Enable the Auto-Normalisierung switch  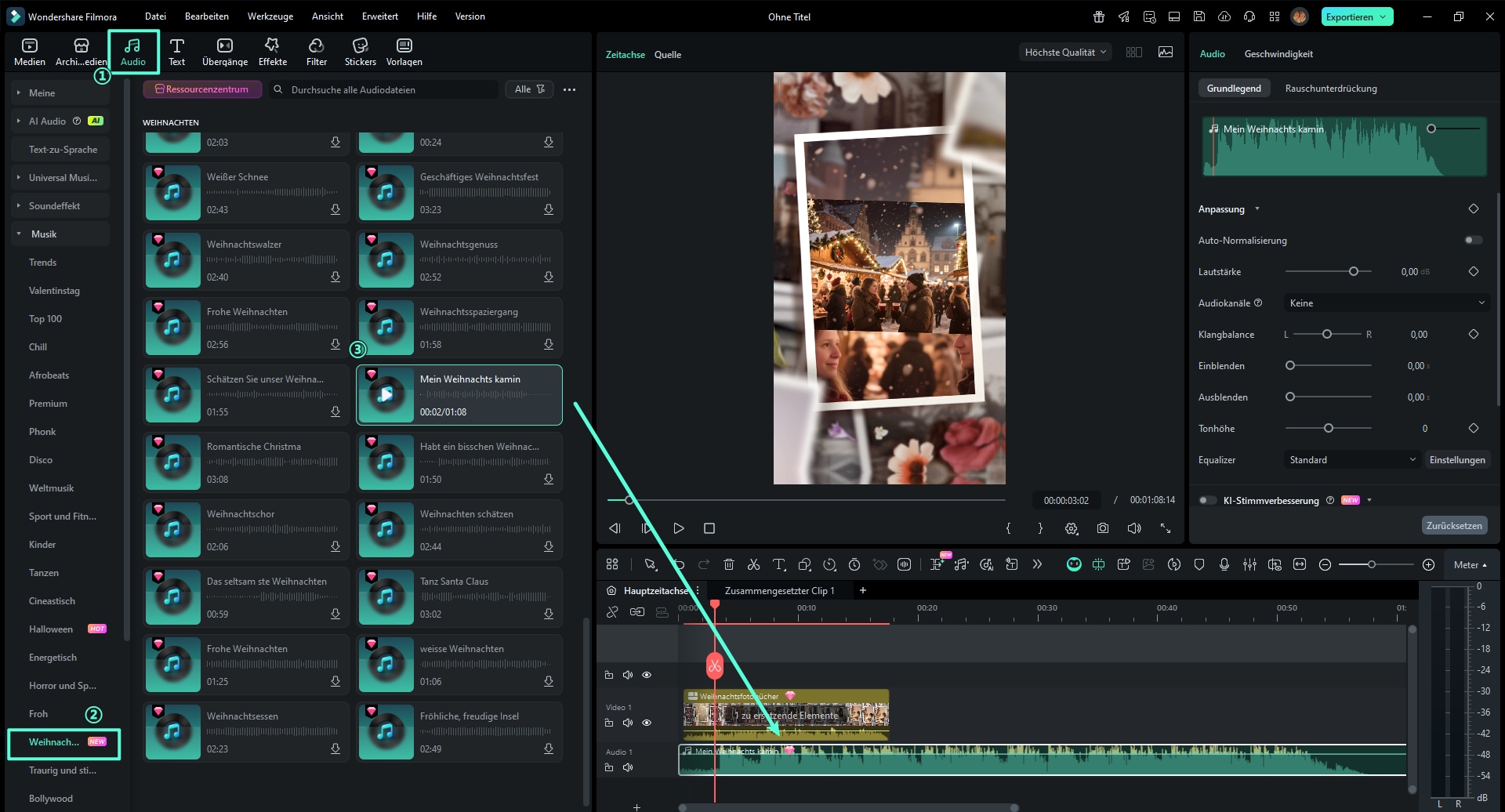point(1473,241)
